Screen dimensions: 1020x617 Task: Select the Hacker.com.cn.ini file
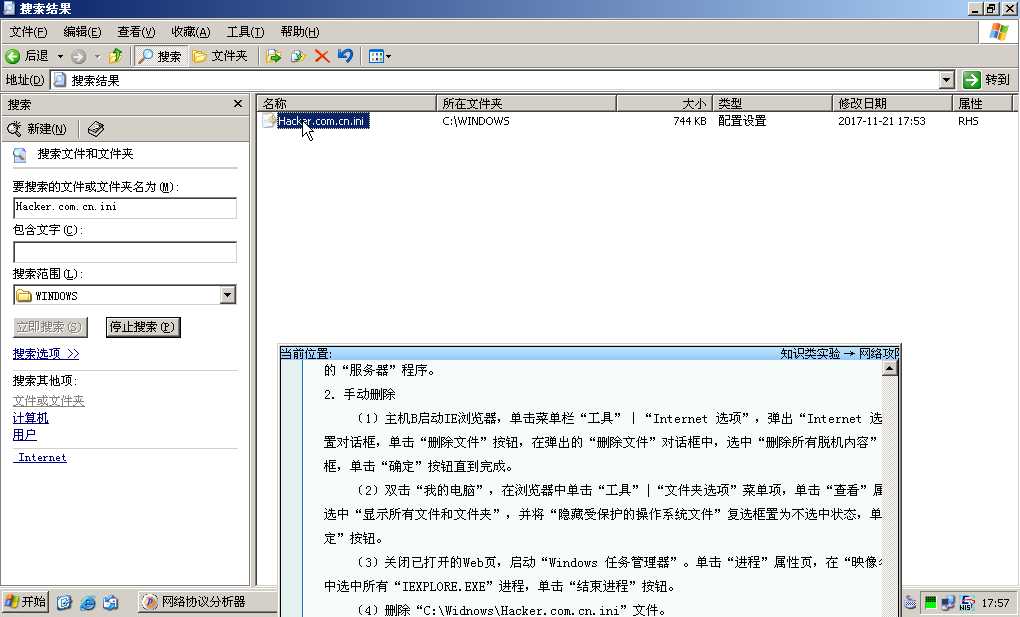323,121
